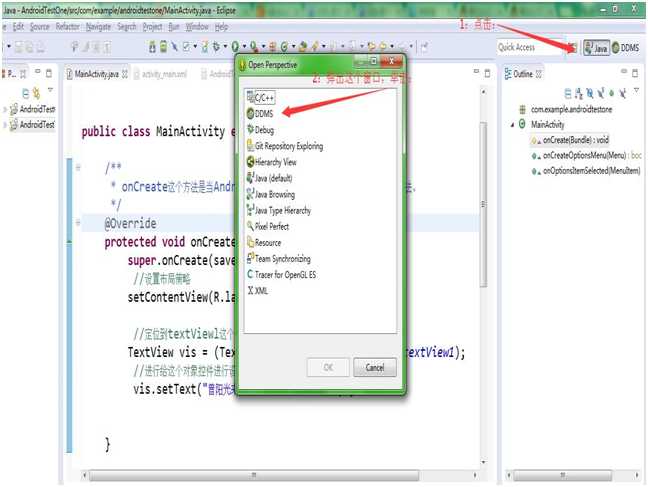Viewport: 648px width, 487px height.
Task: Expand the first AndroidTest project node
Action: (x=5, y=110)
